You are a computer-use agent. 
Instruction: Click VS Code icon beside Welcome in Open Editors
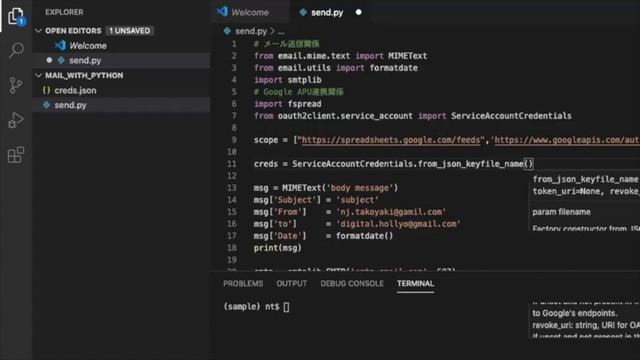[60, 45]
